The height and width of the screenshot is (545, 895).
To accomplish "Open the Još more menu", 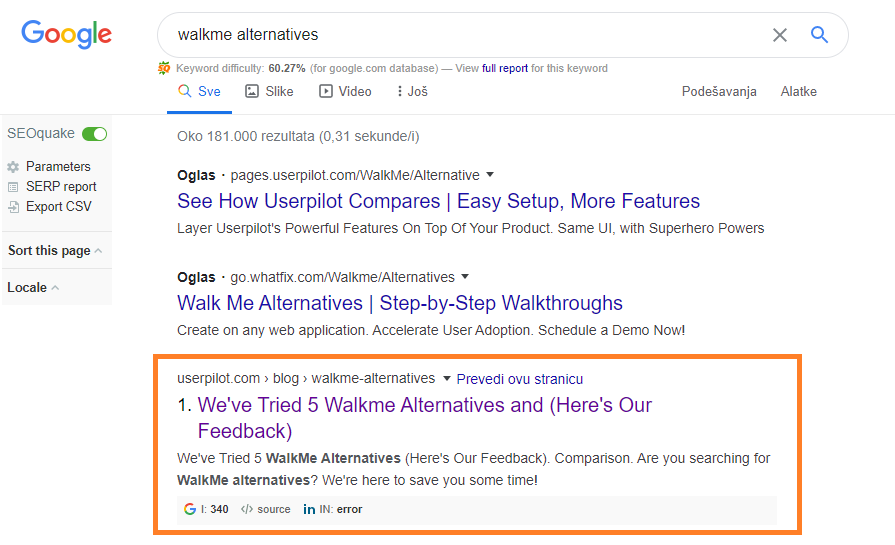I will pos(412,91).
